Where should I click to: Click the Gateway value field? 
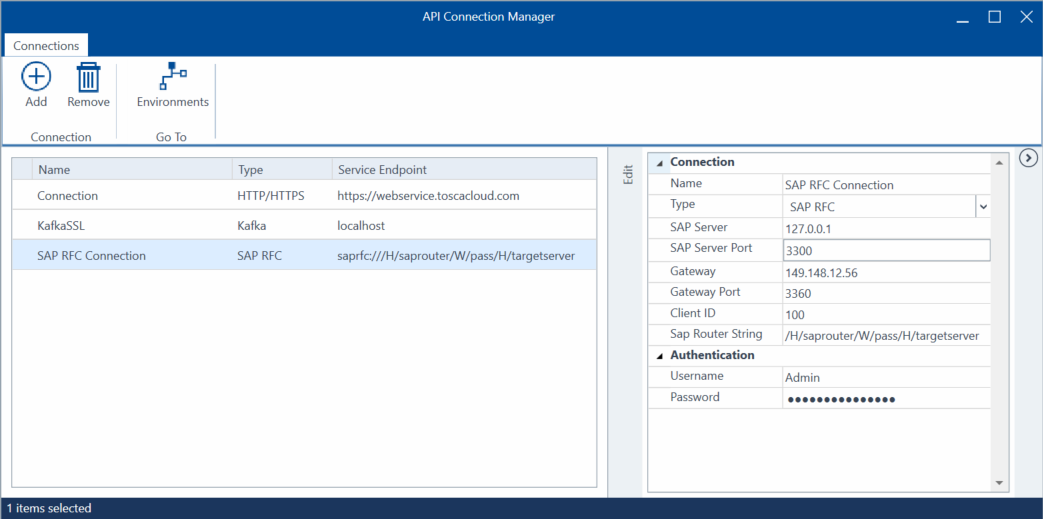pyautogui.click(x=886, y=272)
